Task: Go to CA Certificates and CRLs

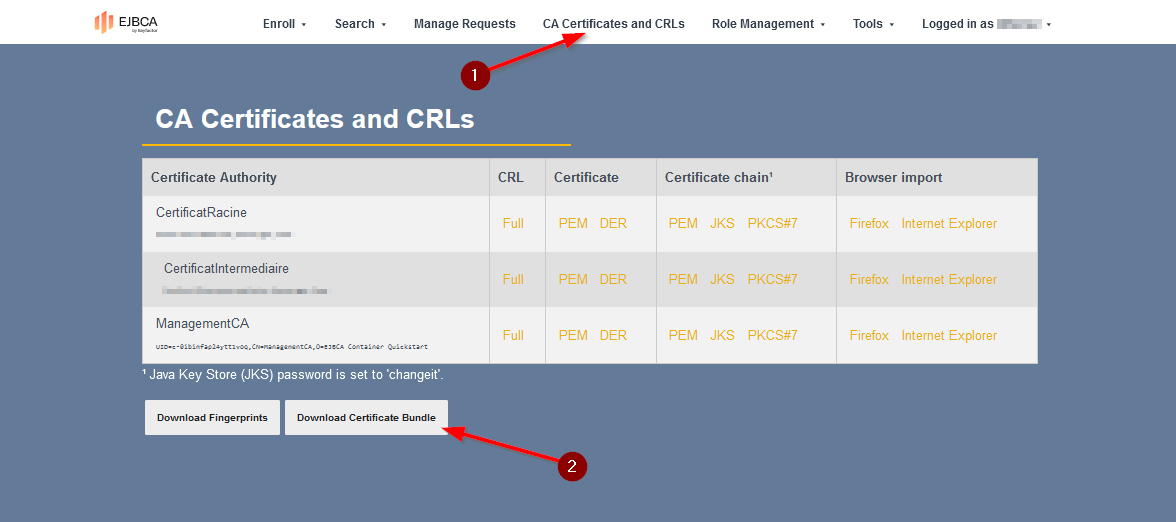Action: [613, 24]
